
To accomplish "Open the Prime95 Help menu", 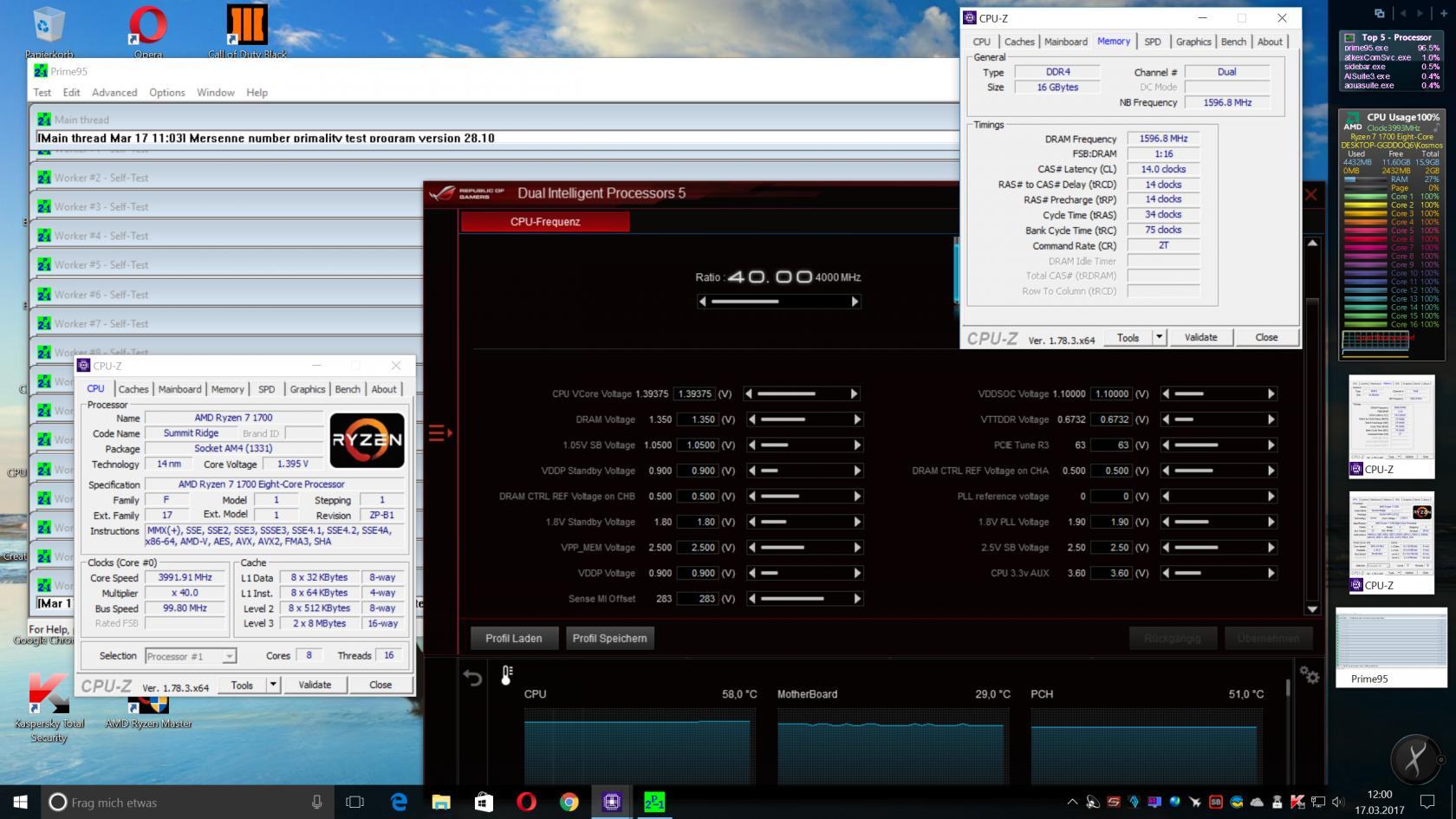I will (257, 93).
